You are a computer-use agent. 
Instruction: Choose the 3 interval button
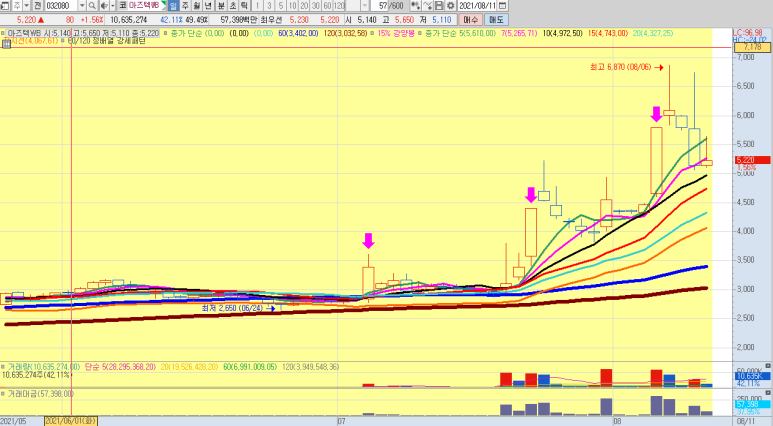(x=269, y=6)
